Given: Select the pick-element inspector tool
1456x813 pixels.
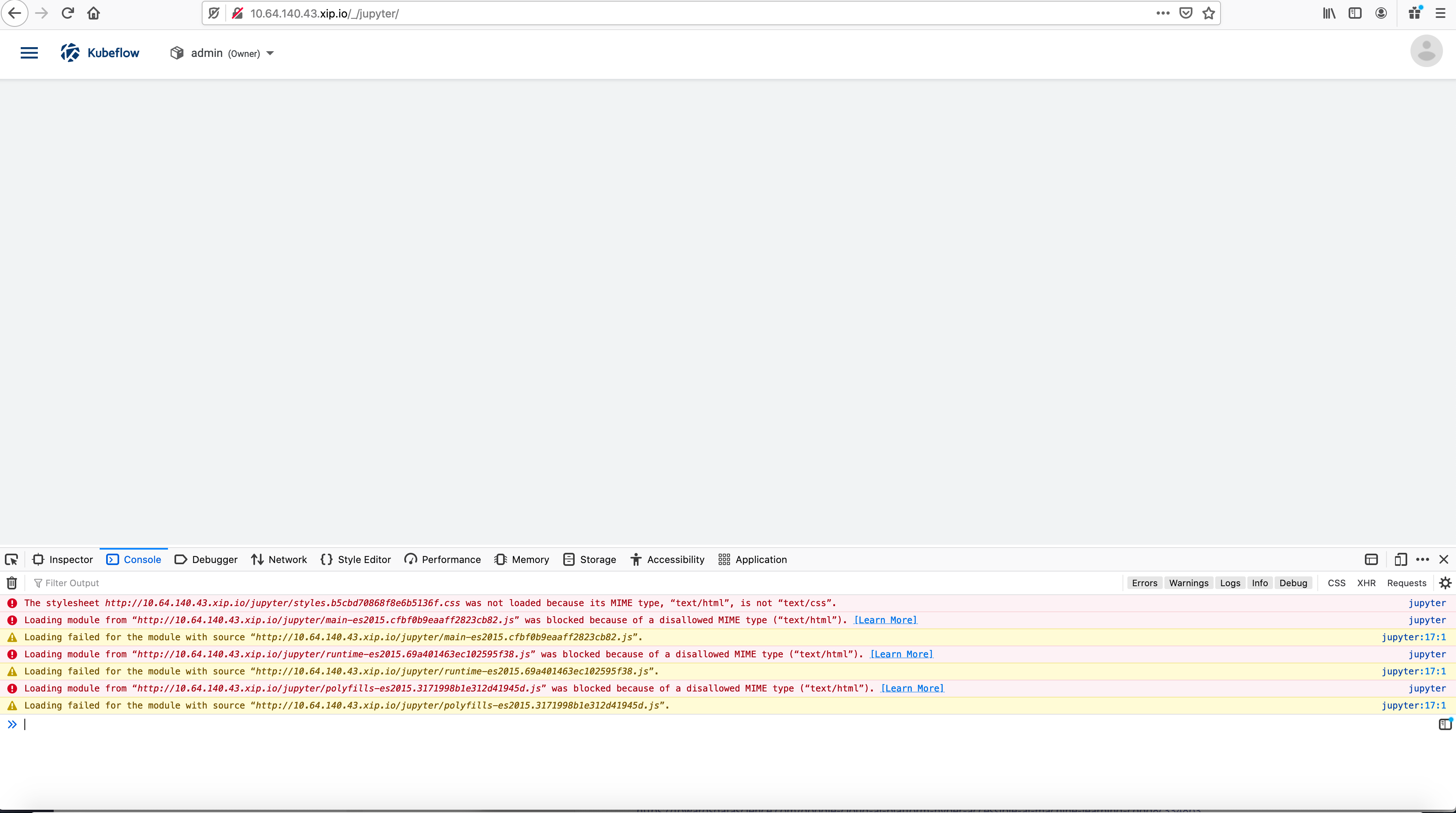Looking at the screenshot, I should coord(11,559).
